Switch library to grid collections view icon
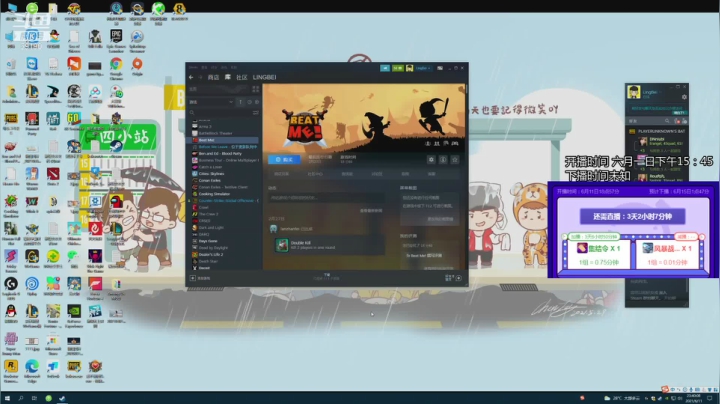The height and width of the screenshot is (404, 720). 255,89
